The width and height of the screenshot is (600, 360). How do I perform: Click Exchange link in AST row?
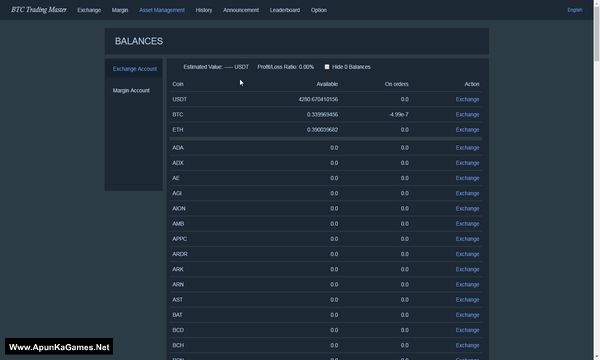[x=467, y=300]
